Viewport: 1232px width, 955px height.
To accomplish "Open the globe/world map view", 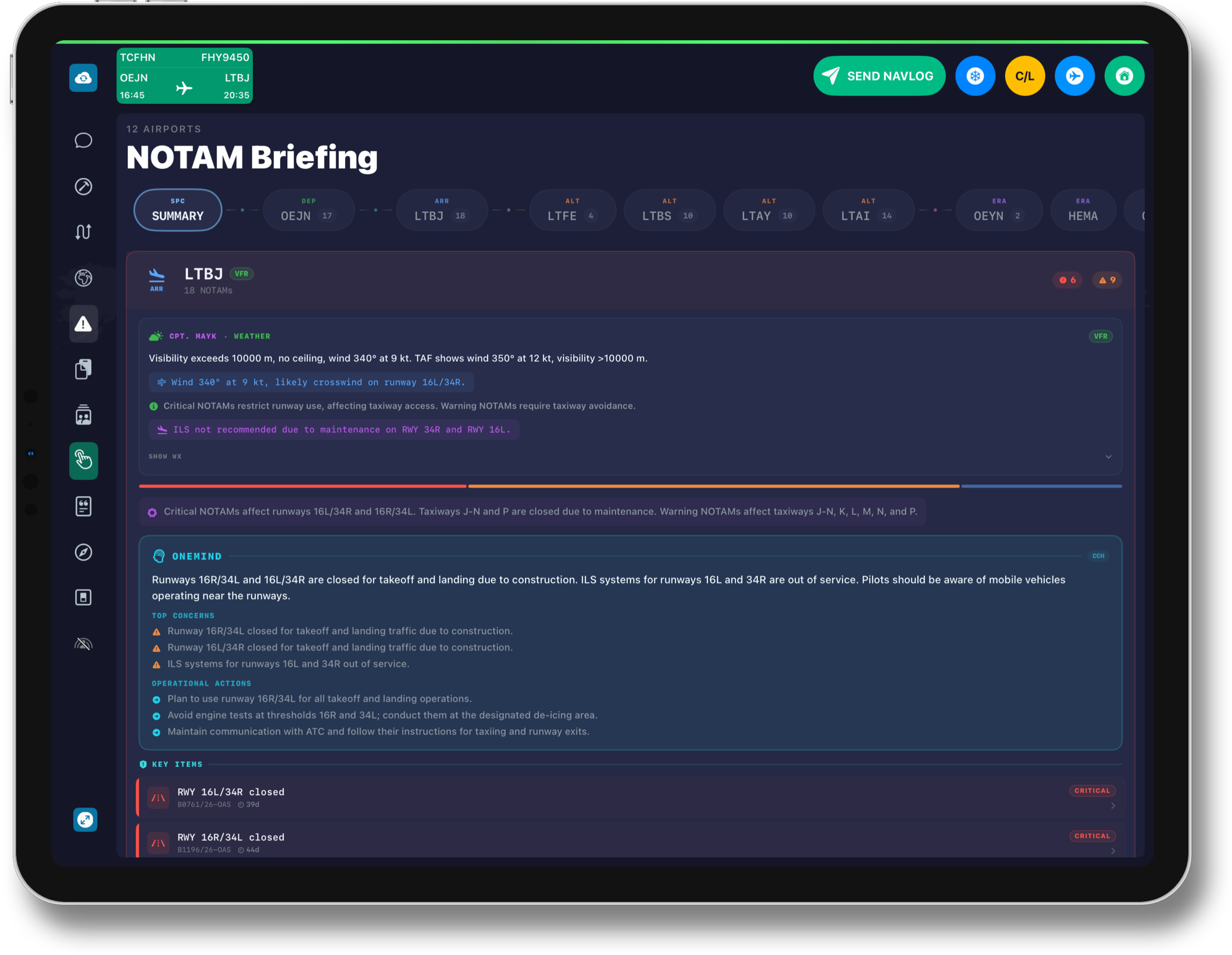I will [x=84, y=278].
